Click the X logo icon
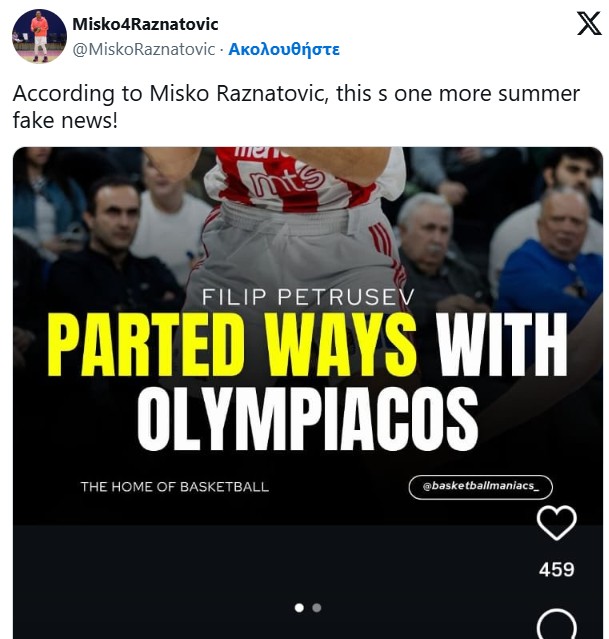The width and height of the screenshot is (609, 639). [589, 23]
